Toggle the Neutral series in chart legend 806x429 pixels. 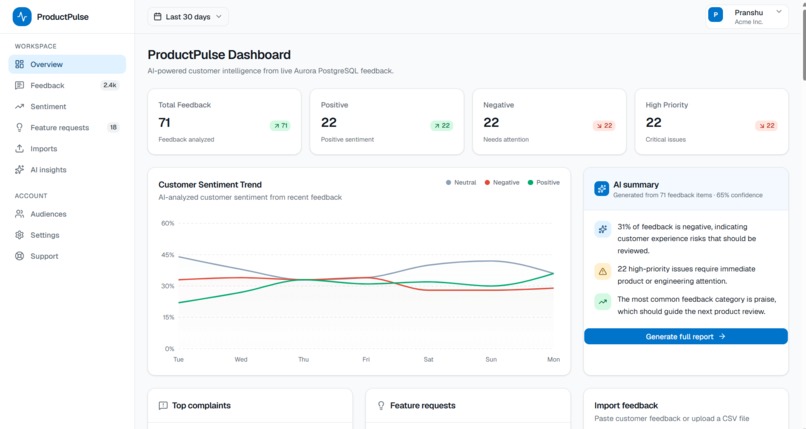tap(461, 182)
